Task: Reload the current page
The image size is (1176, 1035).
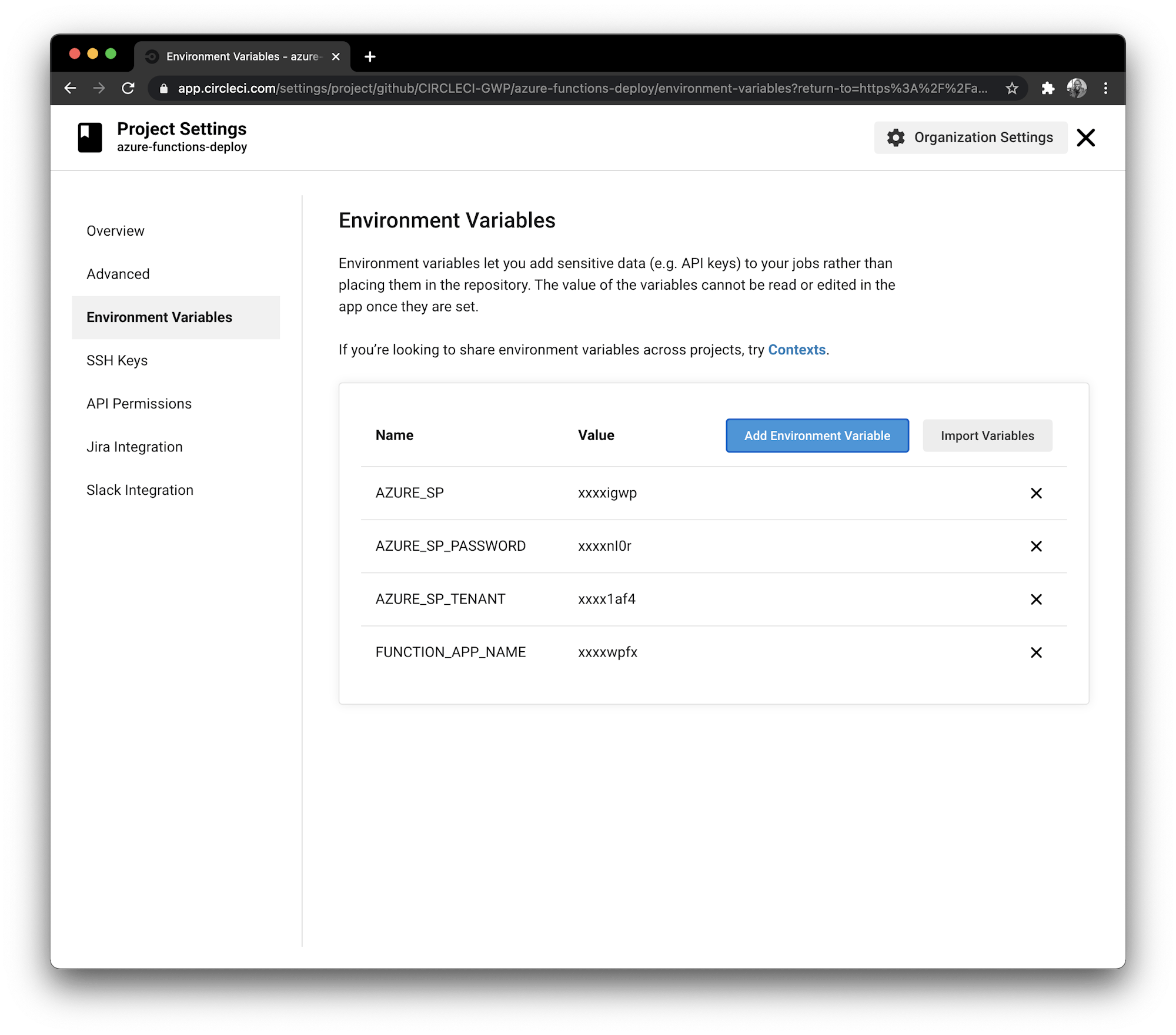Action: pos(128,88)
